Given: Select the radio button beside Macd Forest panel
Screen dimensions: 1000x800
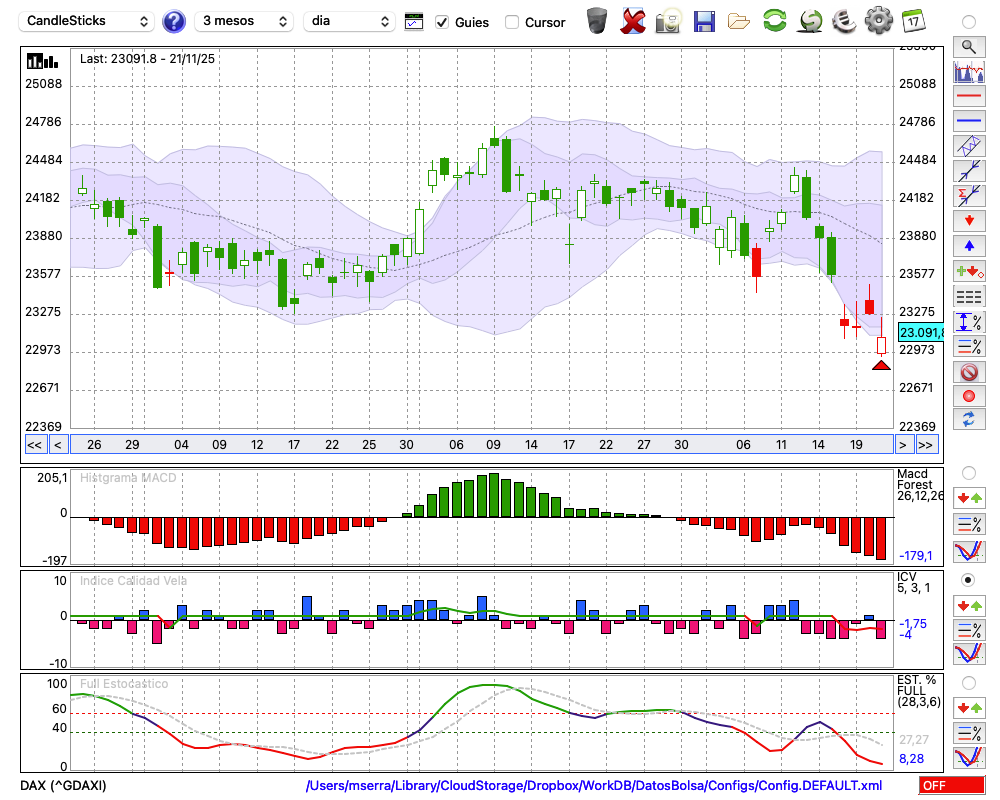Looking at the screenshot, I should pos(968,472).
